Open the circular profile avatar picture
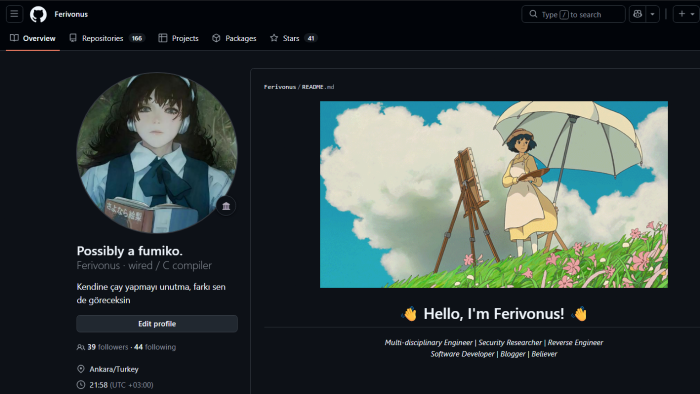700x394 pixels. click(157, 153)
